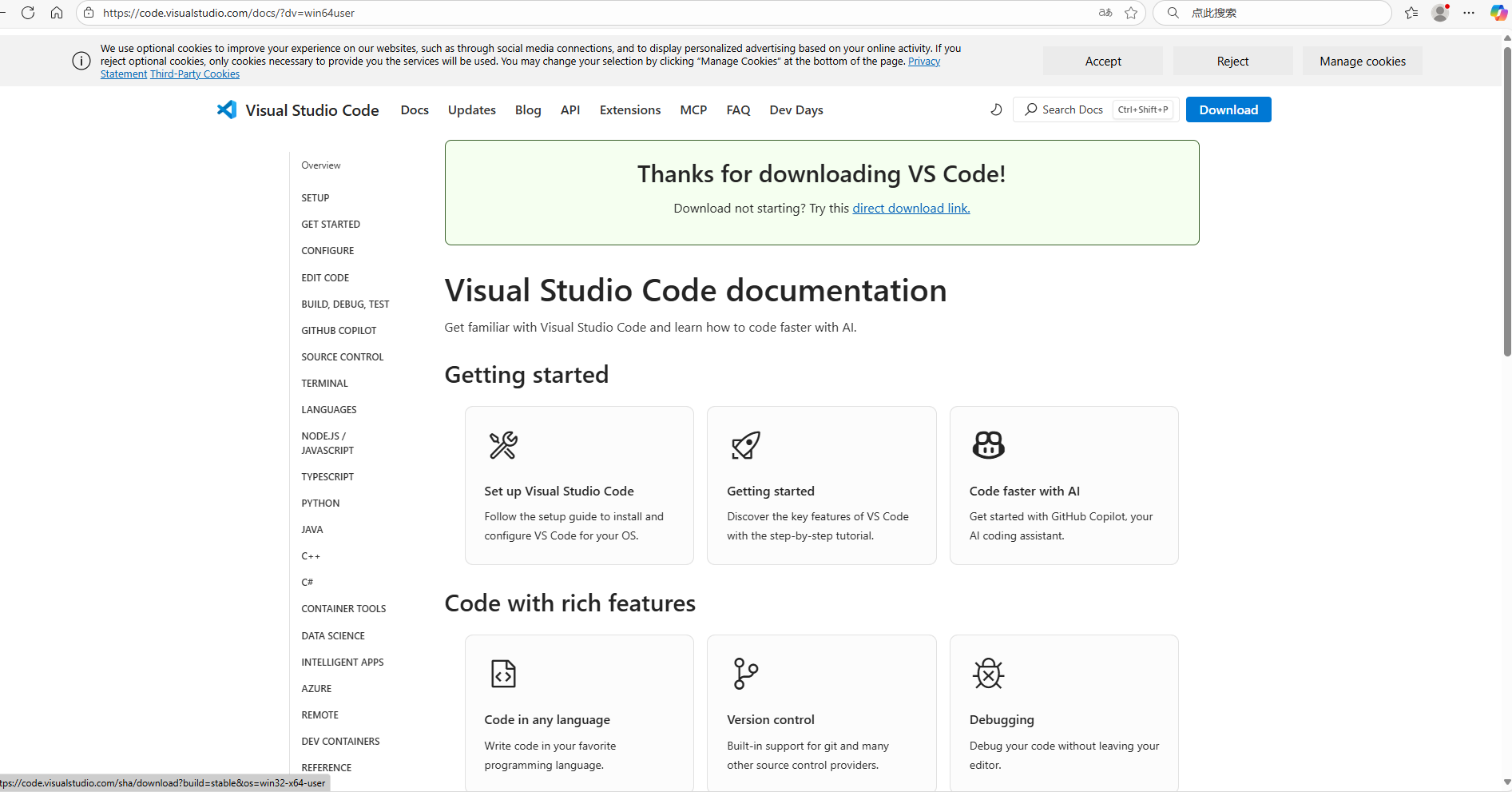Screen dimensions: 1512x792
Task: Click the Search Docs field
Action: (1096, 109)
